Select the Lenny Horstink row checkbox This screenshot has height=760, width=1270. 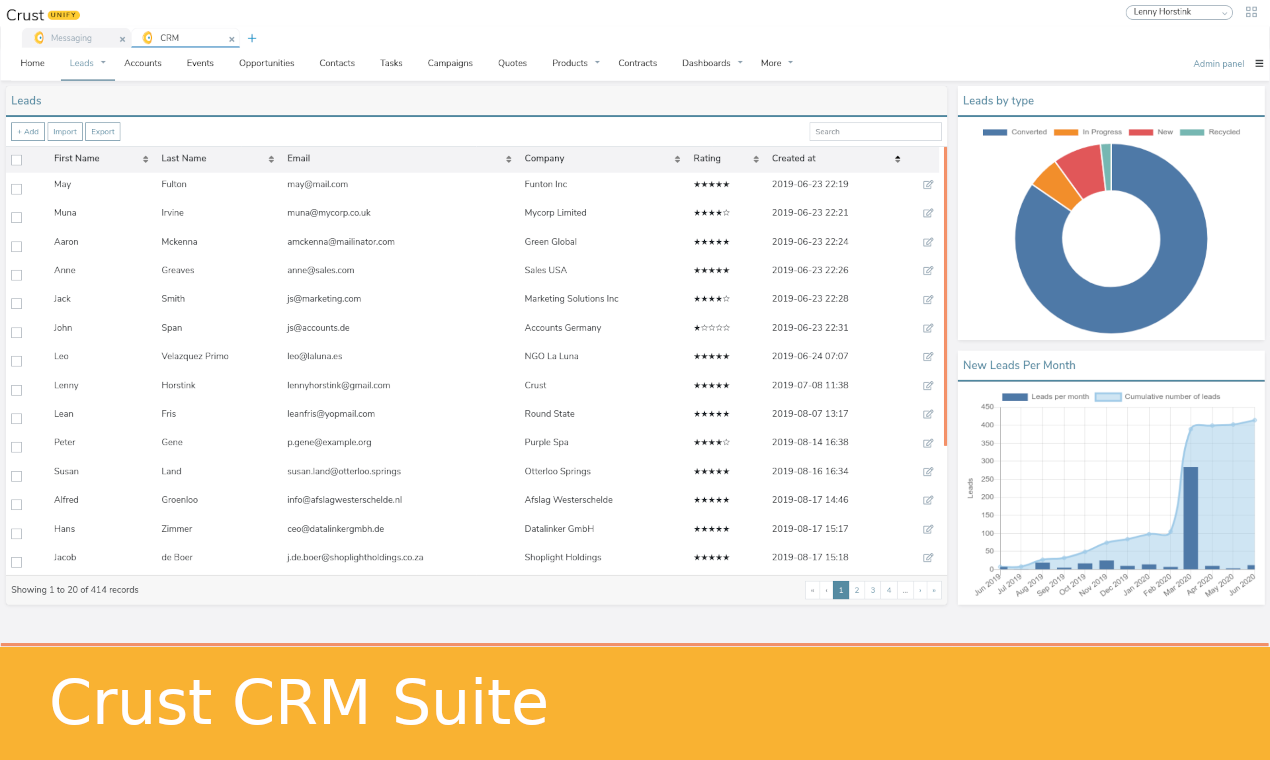coord(17,390)
